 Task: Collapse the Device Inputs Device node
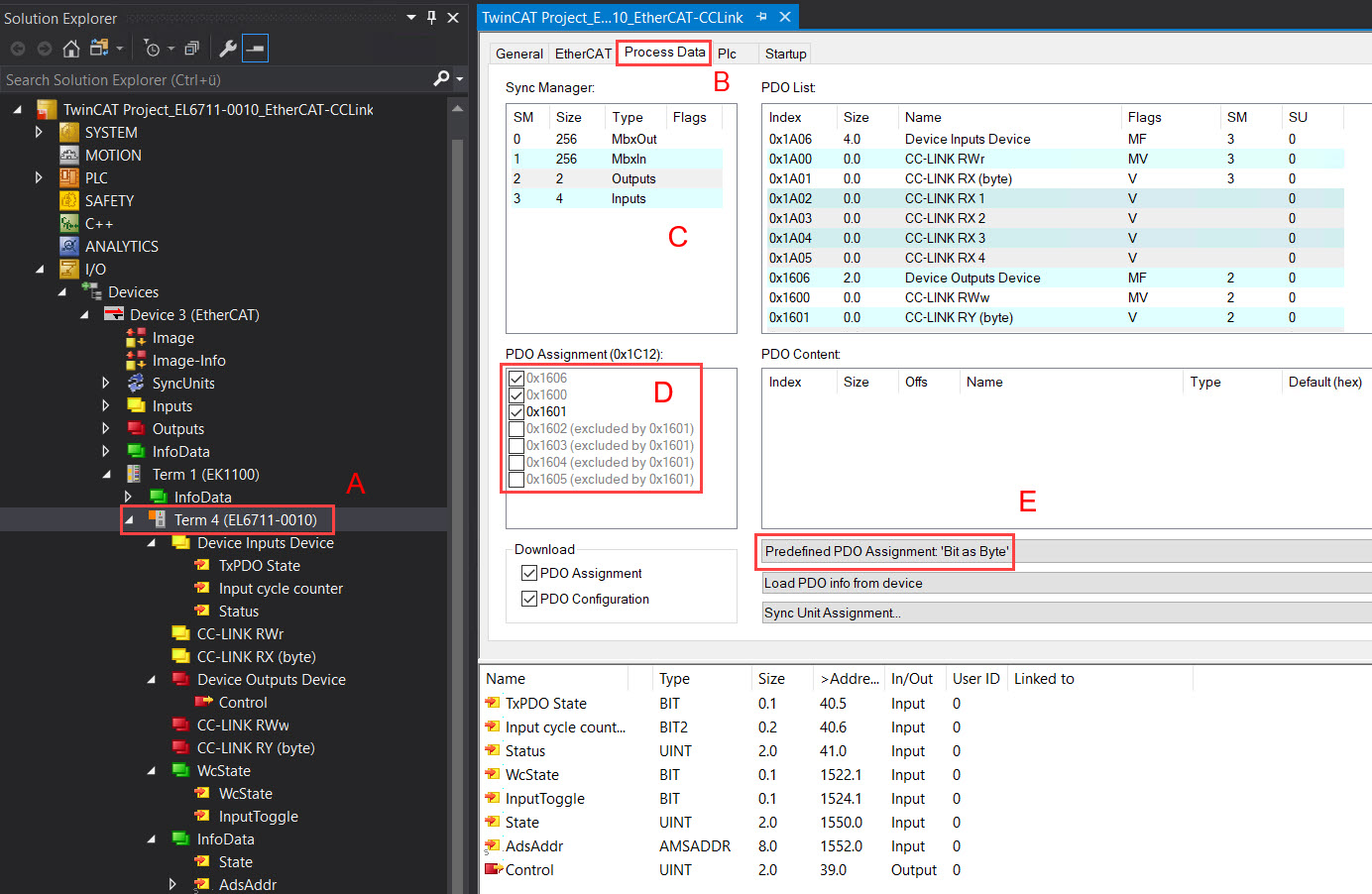152,542
